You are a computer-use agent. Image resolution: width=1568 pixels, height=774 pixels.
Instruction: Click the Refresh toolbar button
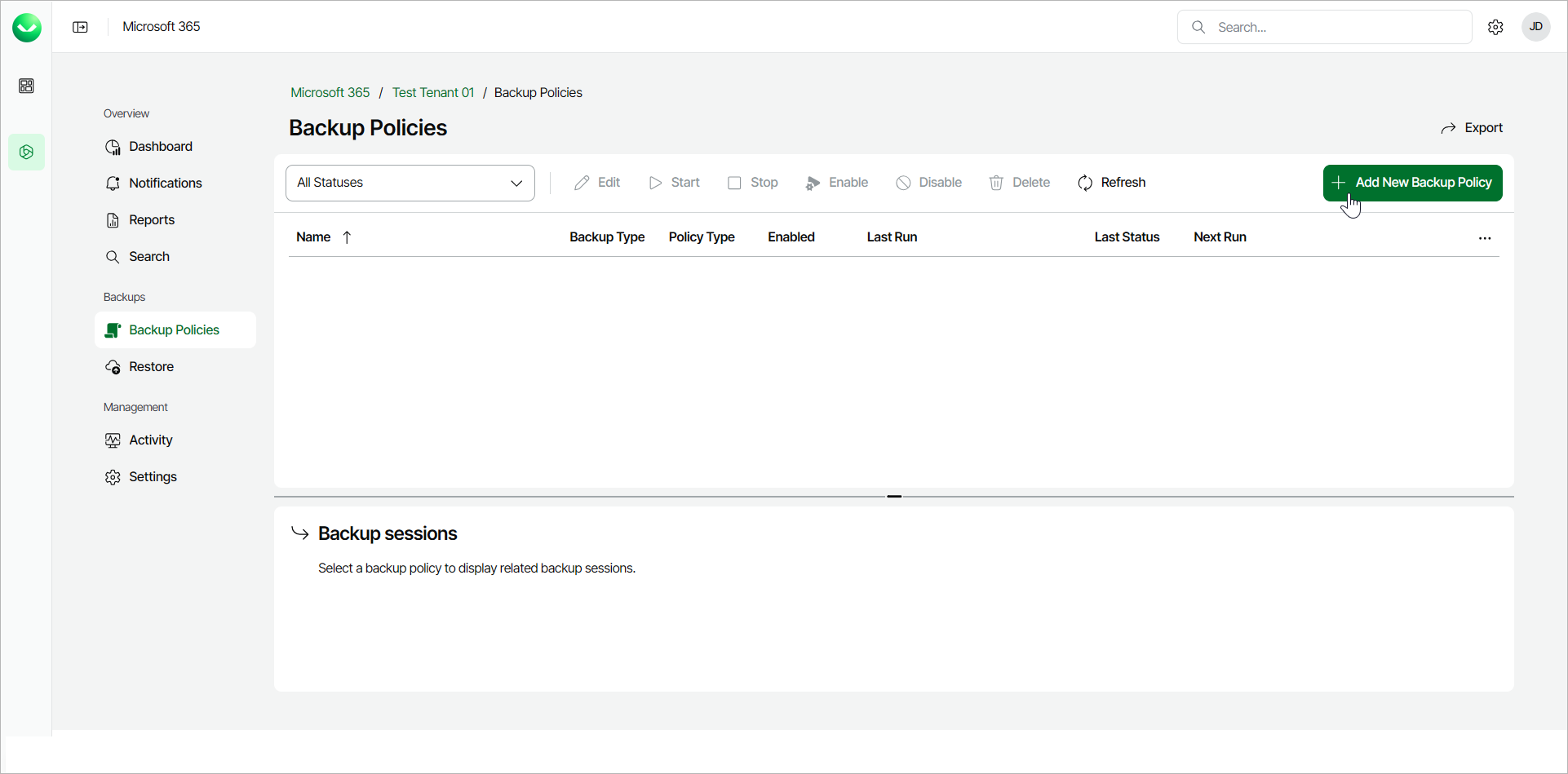[1111, 183]
